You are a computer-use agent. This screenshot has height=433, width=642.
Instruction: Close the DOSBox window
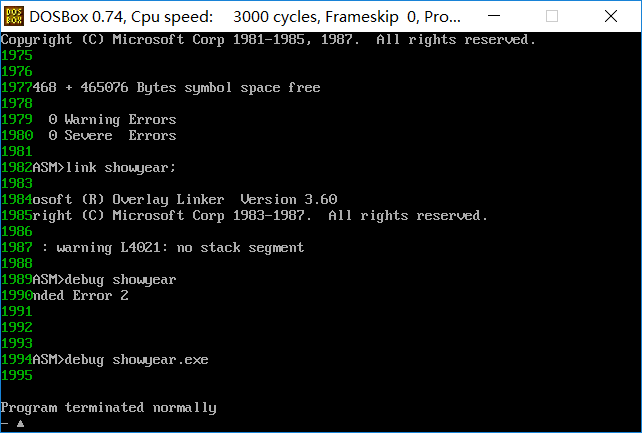pyautogui.click(x=611, y=16)
